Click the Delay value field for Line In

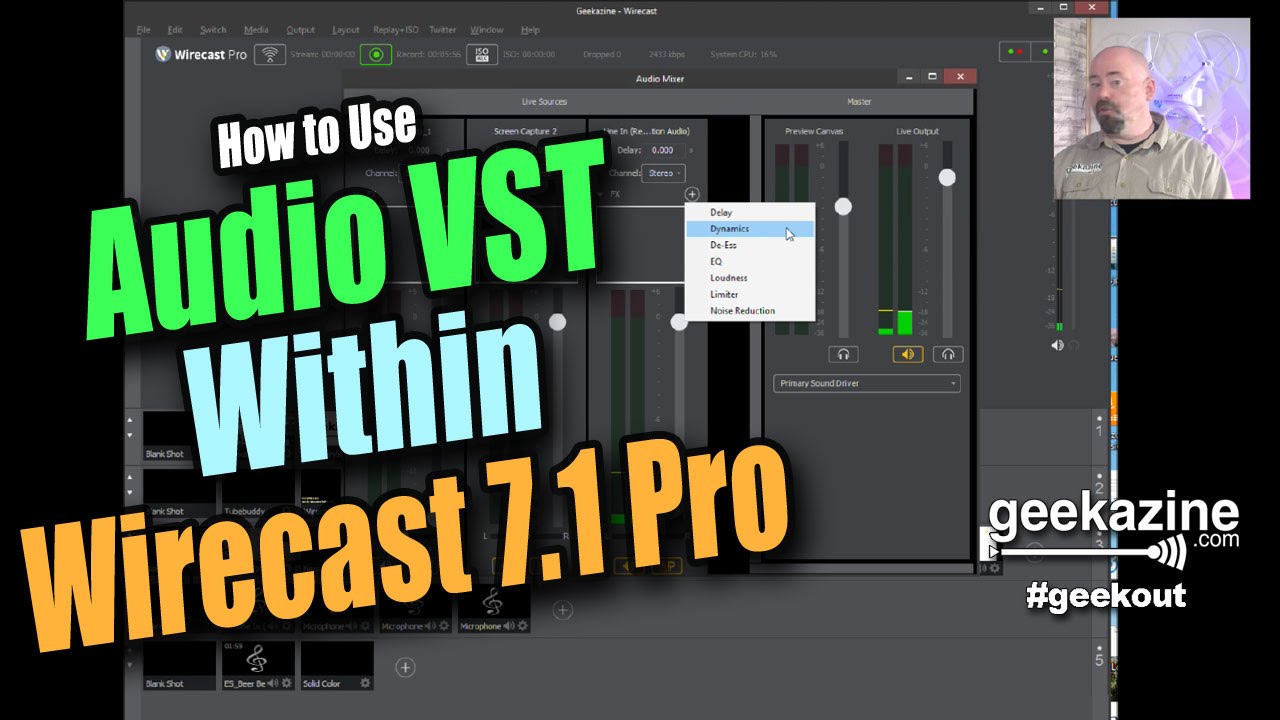(662, 150)
